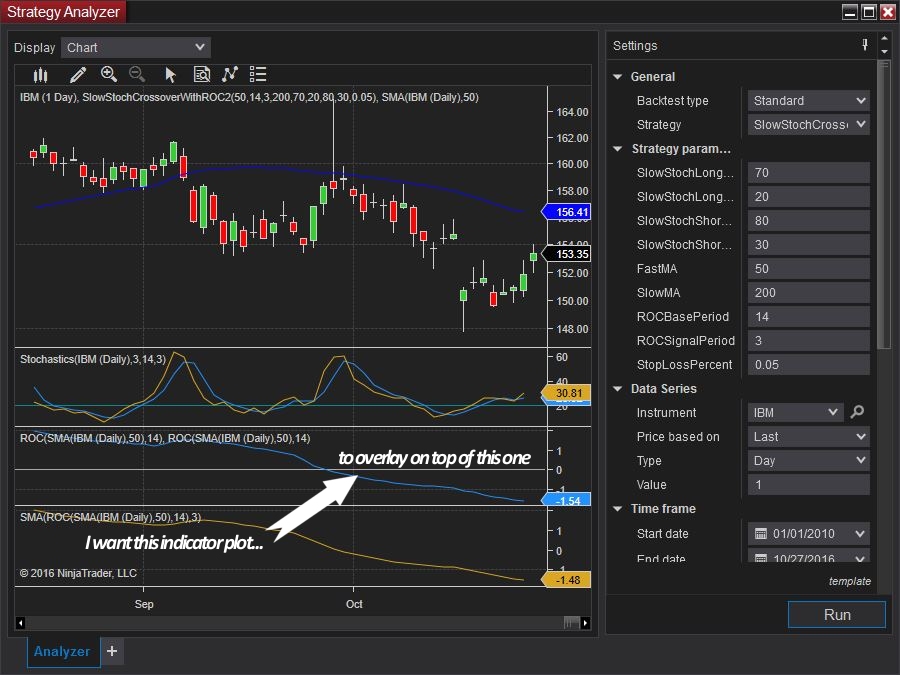The image size is (900, 675).
Task: Click the SlowMA value field
Action: click(x=808, y=293)
